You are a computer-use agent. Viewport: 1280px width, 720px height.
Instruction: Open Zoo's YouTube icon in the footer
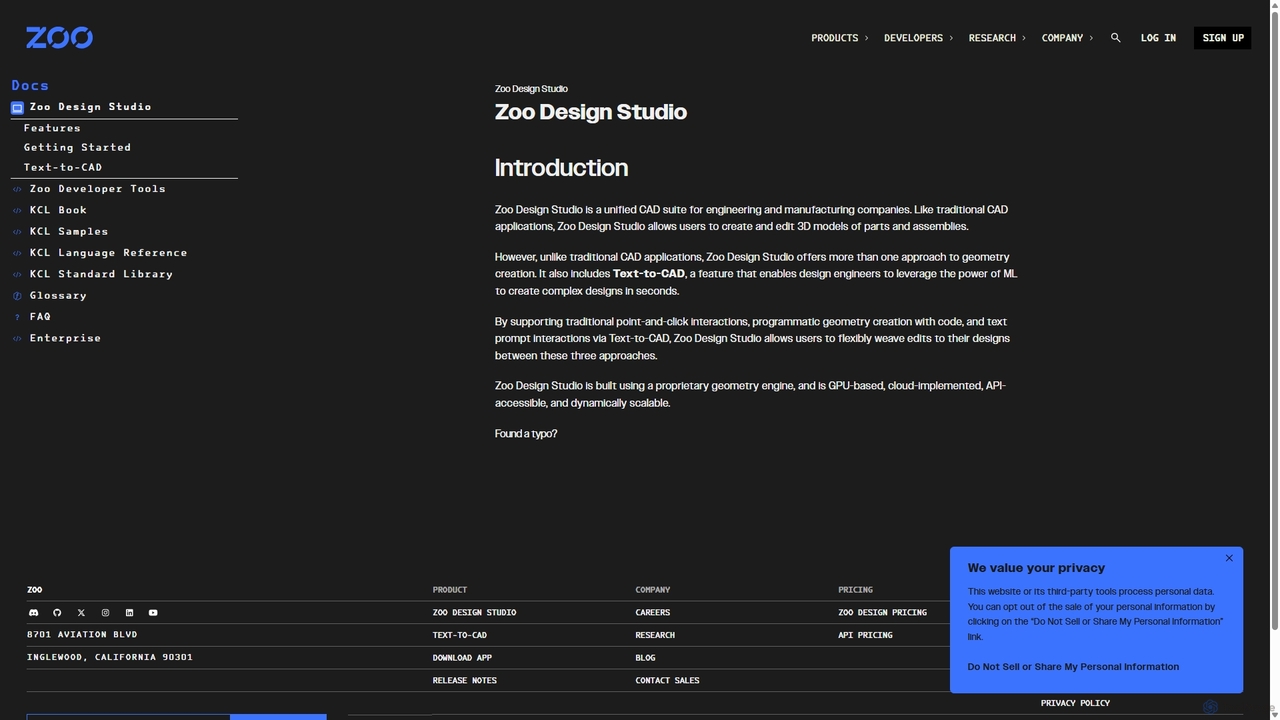(x=153, y=612)
